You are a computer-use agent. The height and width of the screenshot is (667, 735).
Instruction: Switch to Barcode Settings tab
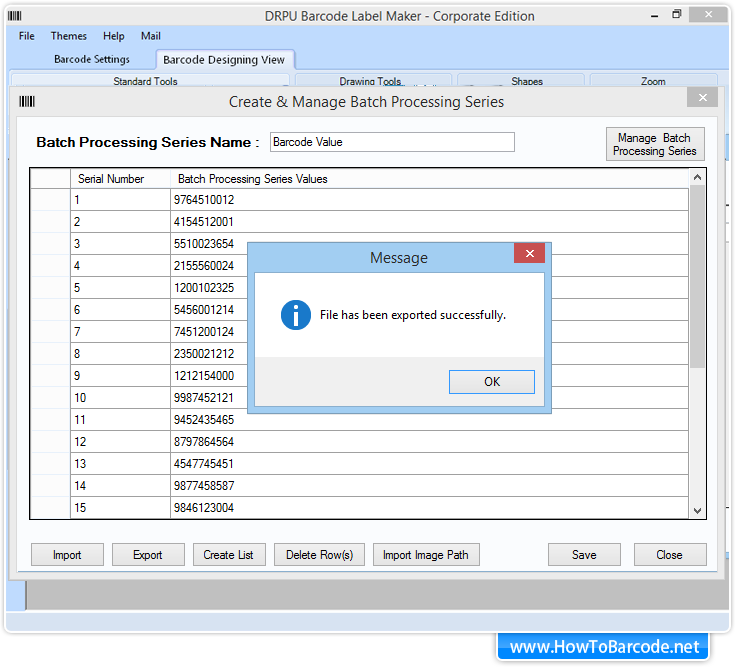(x=92, y=59)
